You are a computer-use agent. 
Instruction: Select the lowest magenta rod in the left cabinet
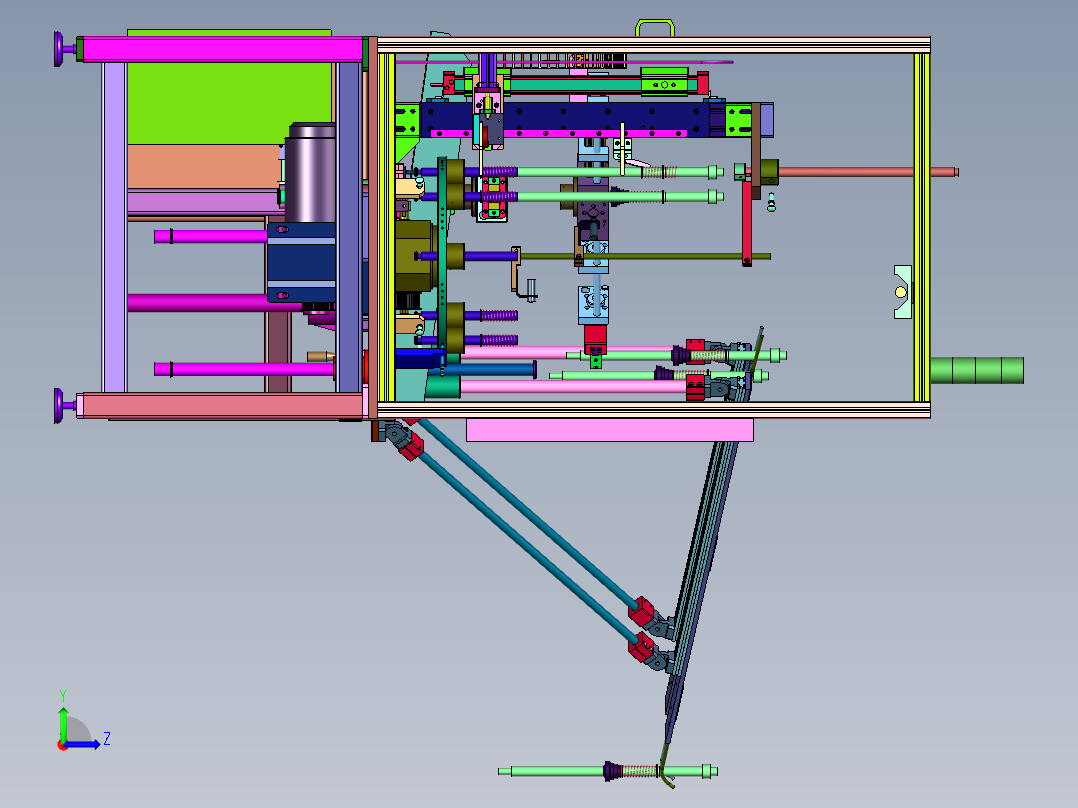[244, 369]
